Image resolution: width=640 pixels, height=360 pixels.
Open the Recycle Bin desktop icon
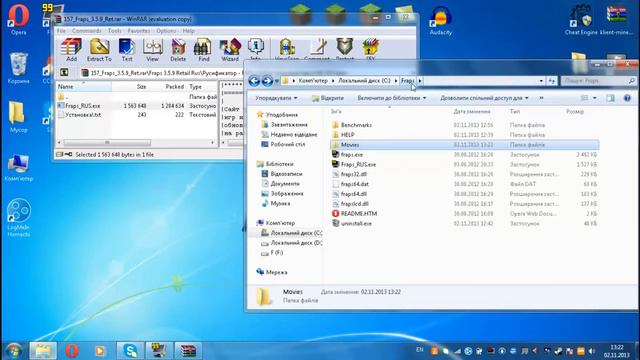pos(18,68)
